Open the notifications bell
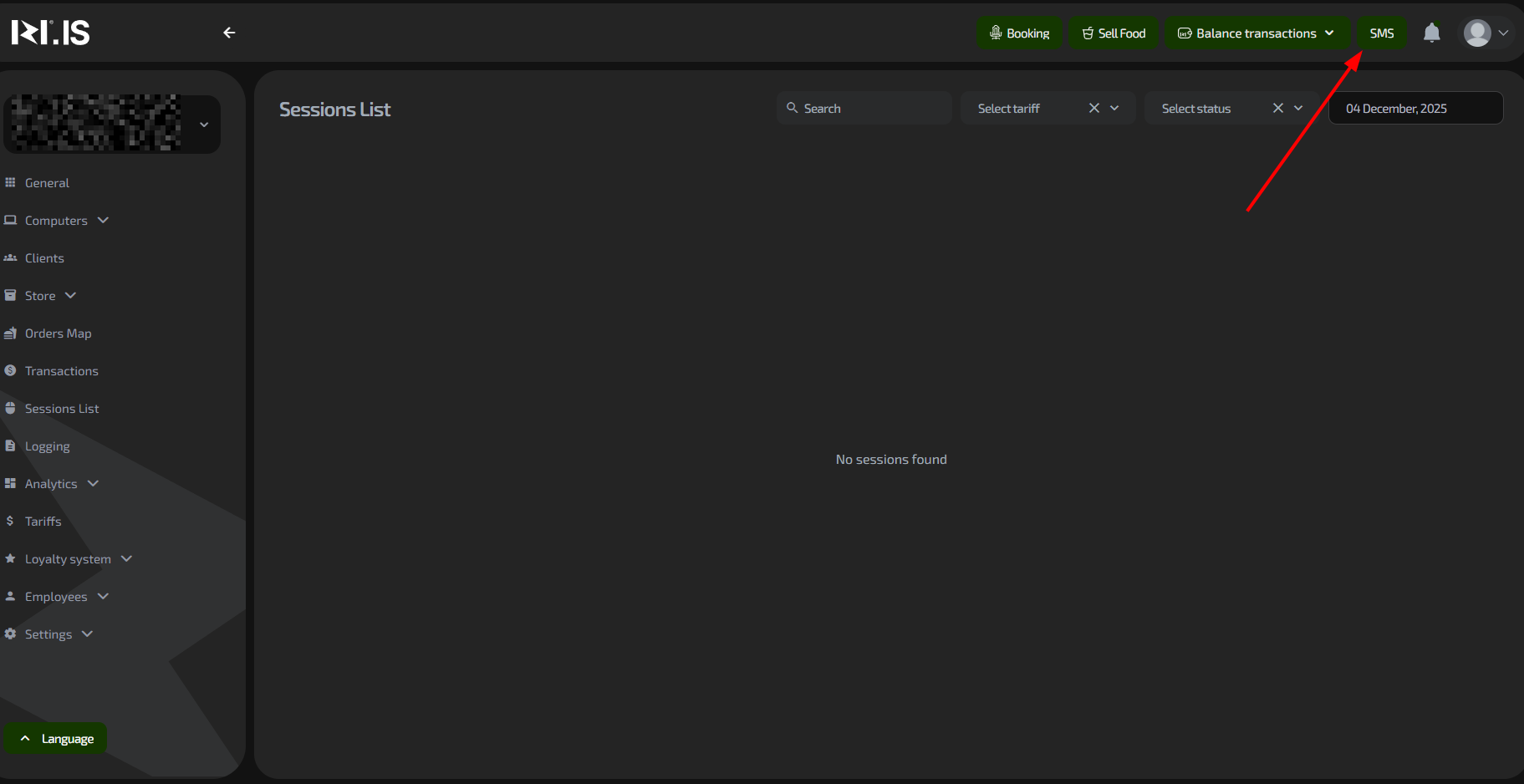Image resolution: width=1524 pixels, height=784 pixels. point(1431,33)
